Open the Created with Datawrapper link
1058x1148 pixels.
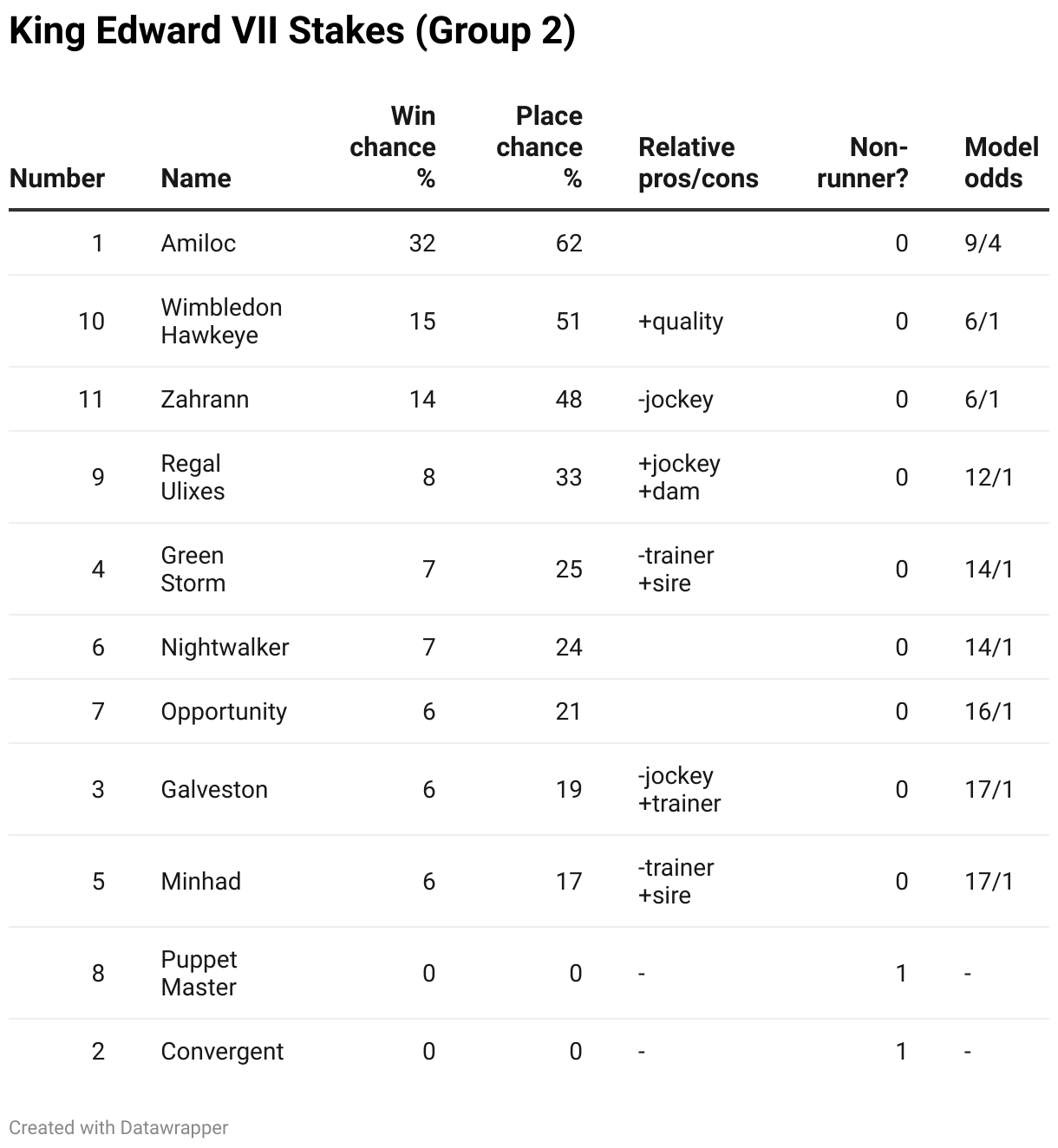[x=119, y=1128]
